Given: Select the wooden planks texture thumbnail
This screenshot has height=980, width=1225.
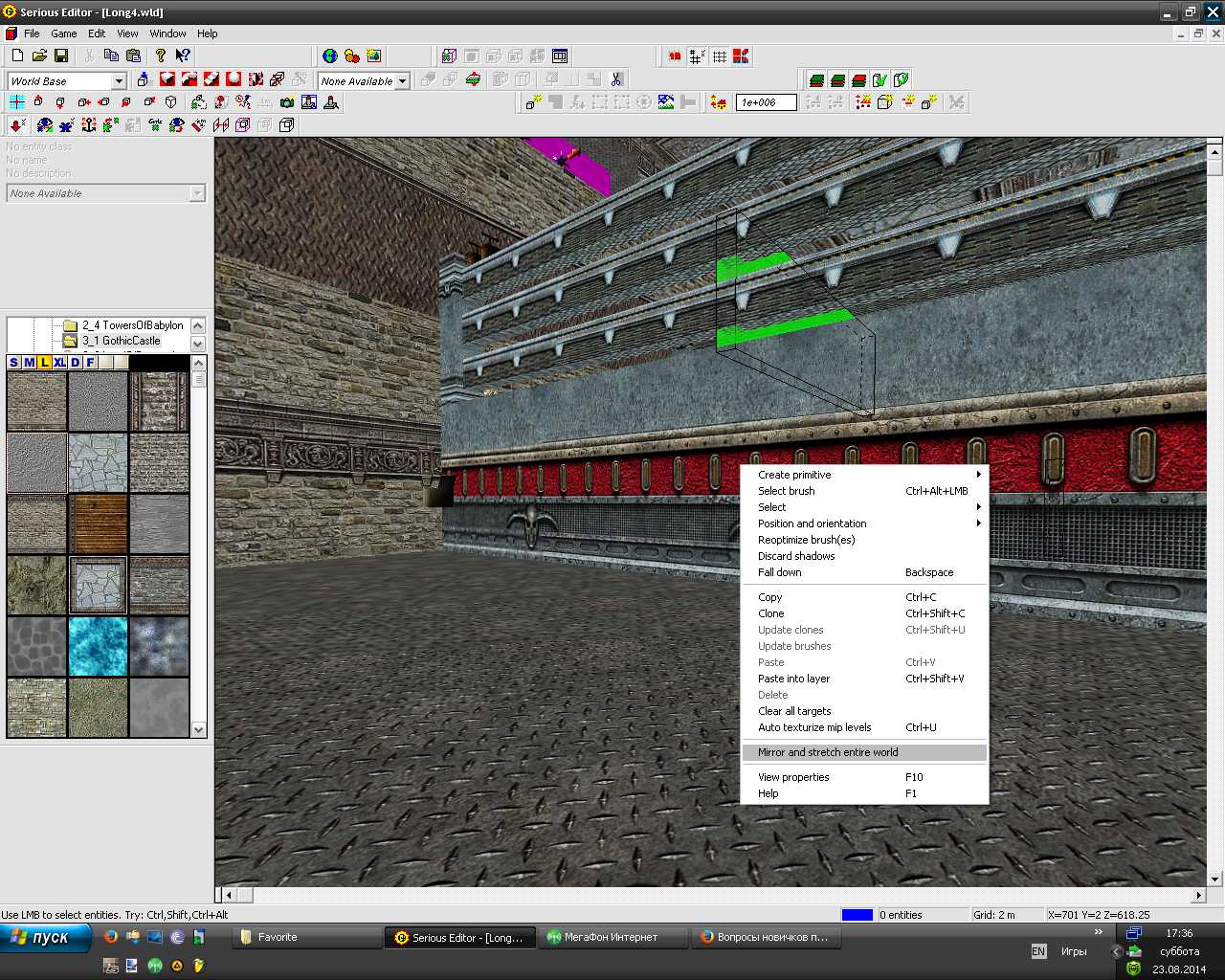Looking at the screenshot, I should (x=98, y=524).
